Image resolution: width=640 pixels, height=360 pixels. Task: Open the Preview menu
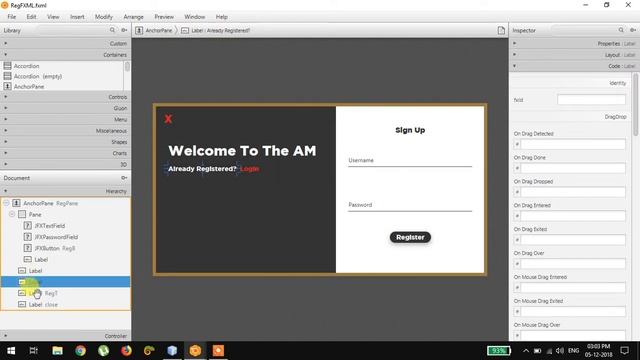164,17
